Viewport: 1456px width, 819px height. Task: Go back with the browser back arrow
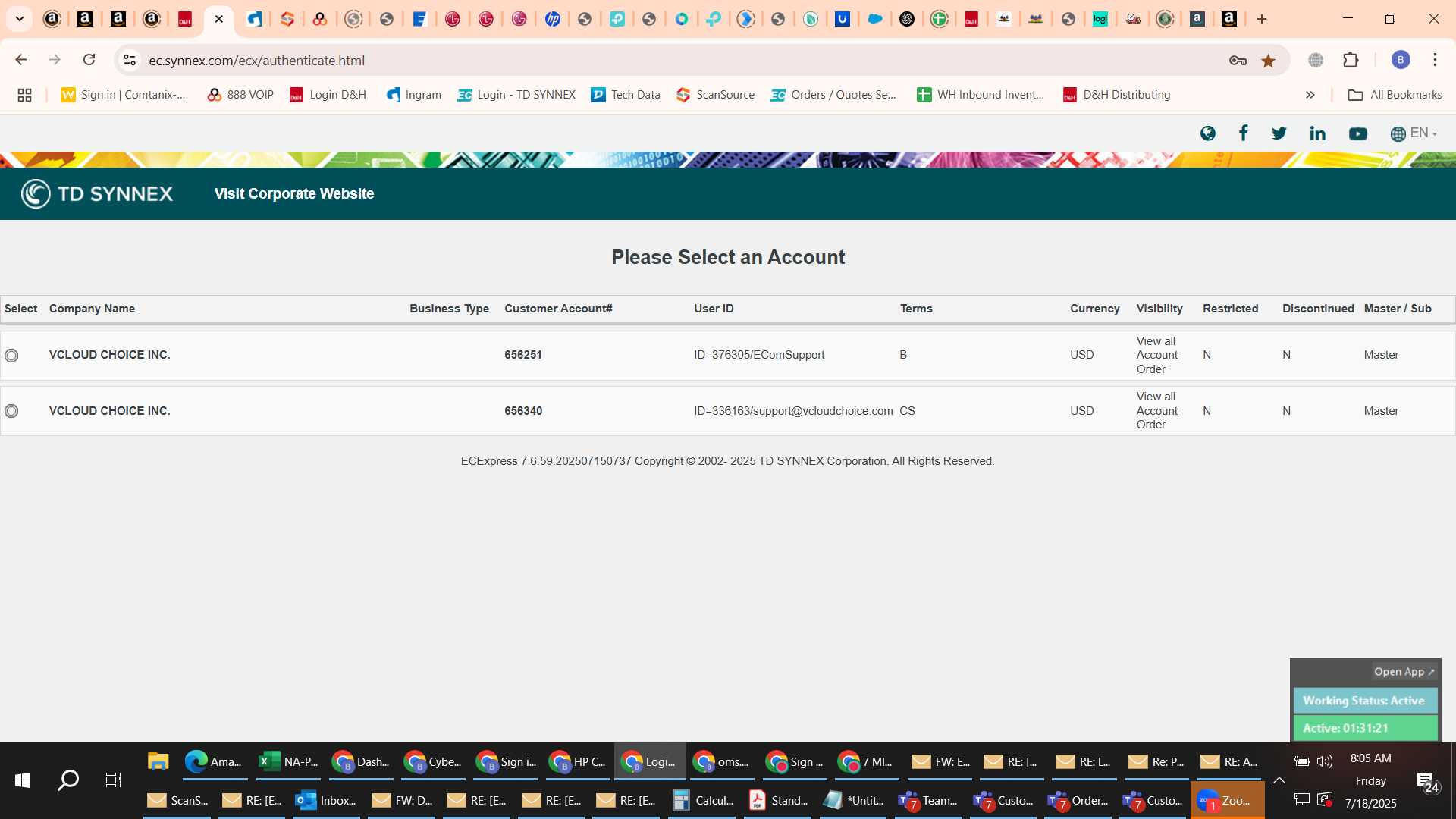pos(21,60)
